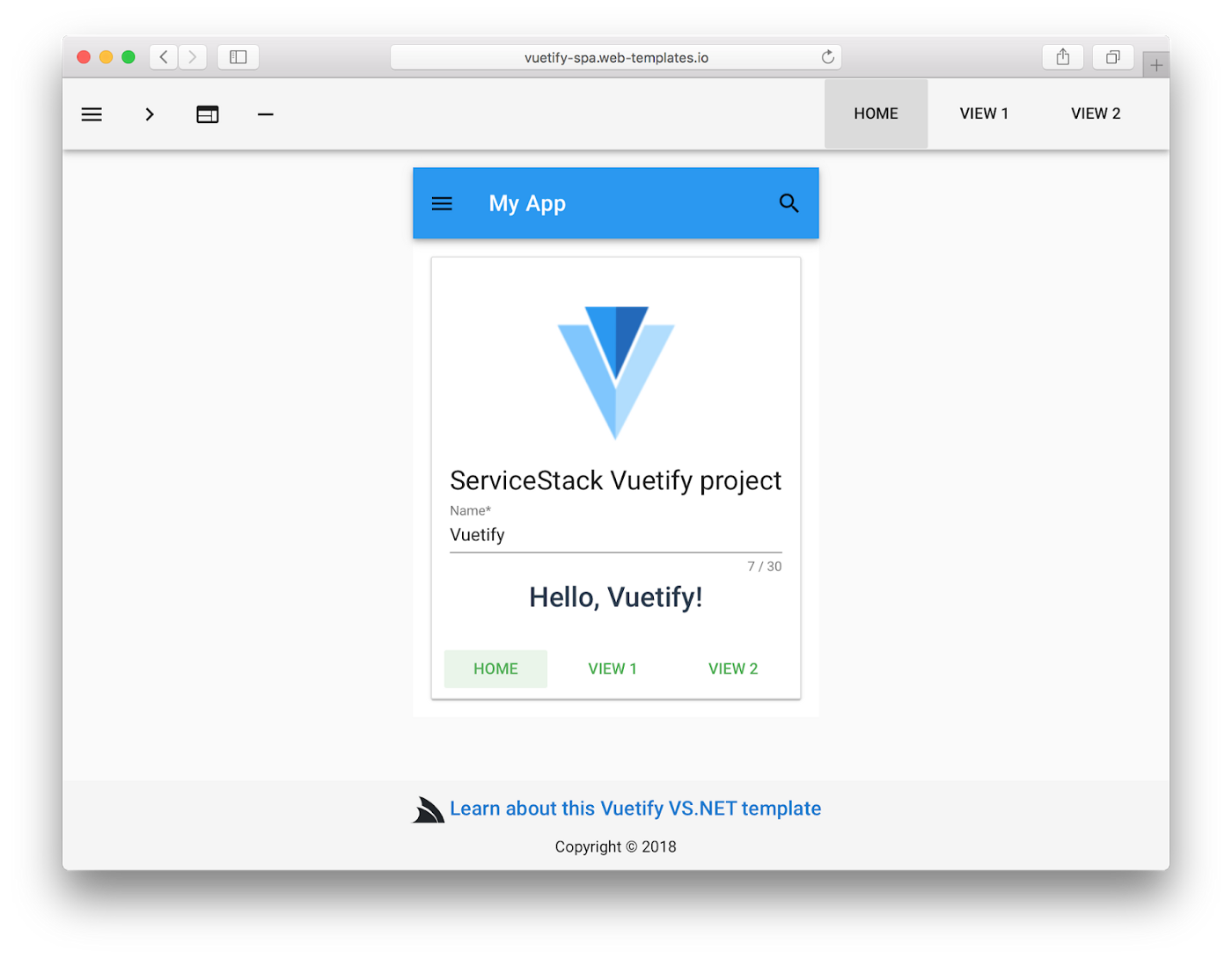The image size is (1232, 959).
Task: Click the share icon in the browser toolbar
Action: pyautogui.click(x=1062, y=56)
